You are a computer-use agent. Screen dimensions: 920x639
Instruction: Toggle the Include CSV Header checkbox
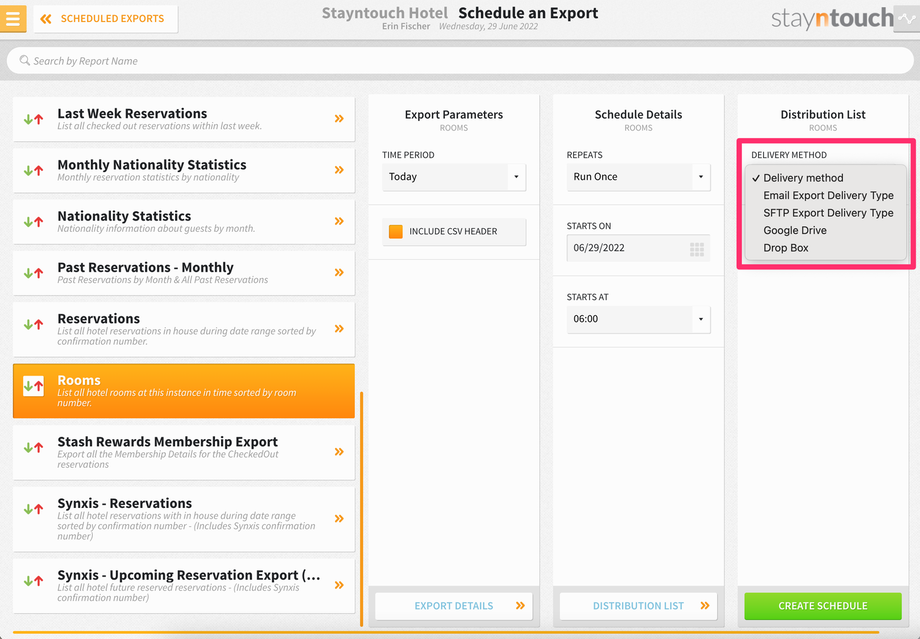[396, 231]
